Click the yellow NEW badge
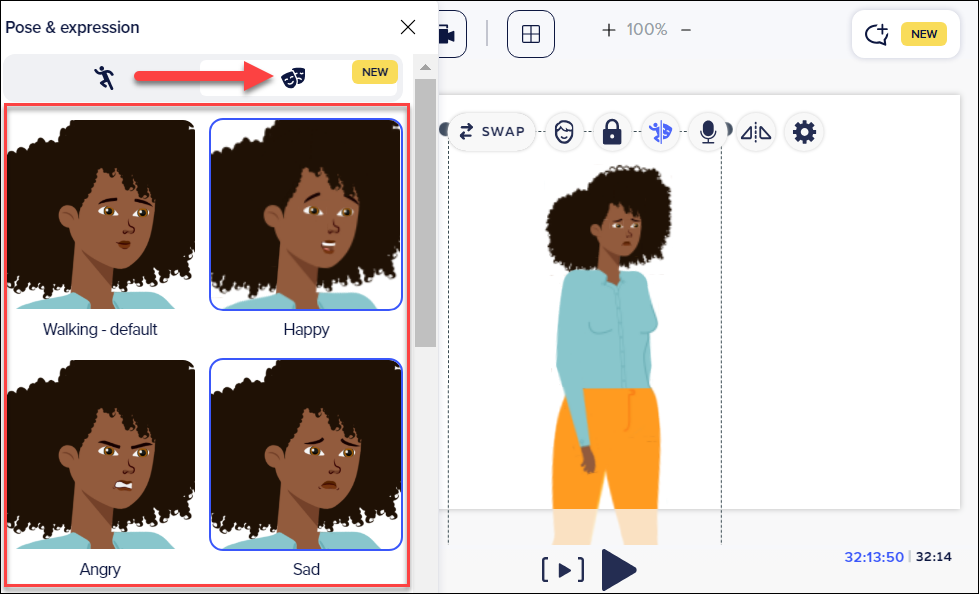The height and width of the screenshot is (594, 979). [374, 71]
